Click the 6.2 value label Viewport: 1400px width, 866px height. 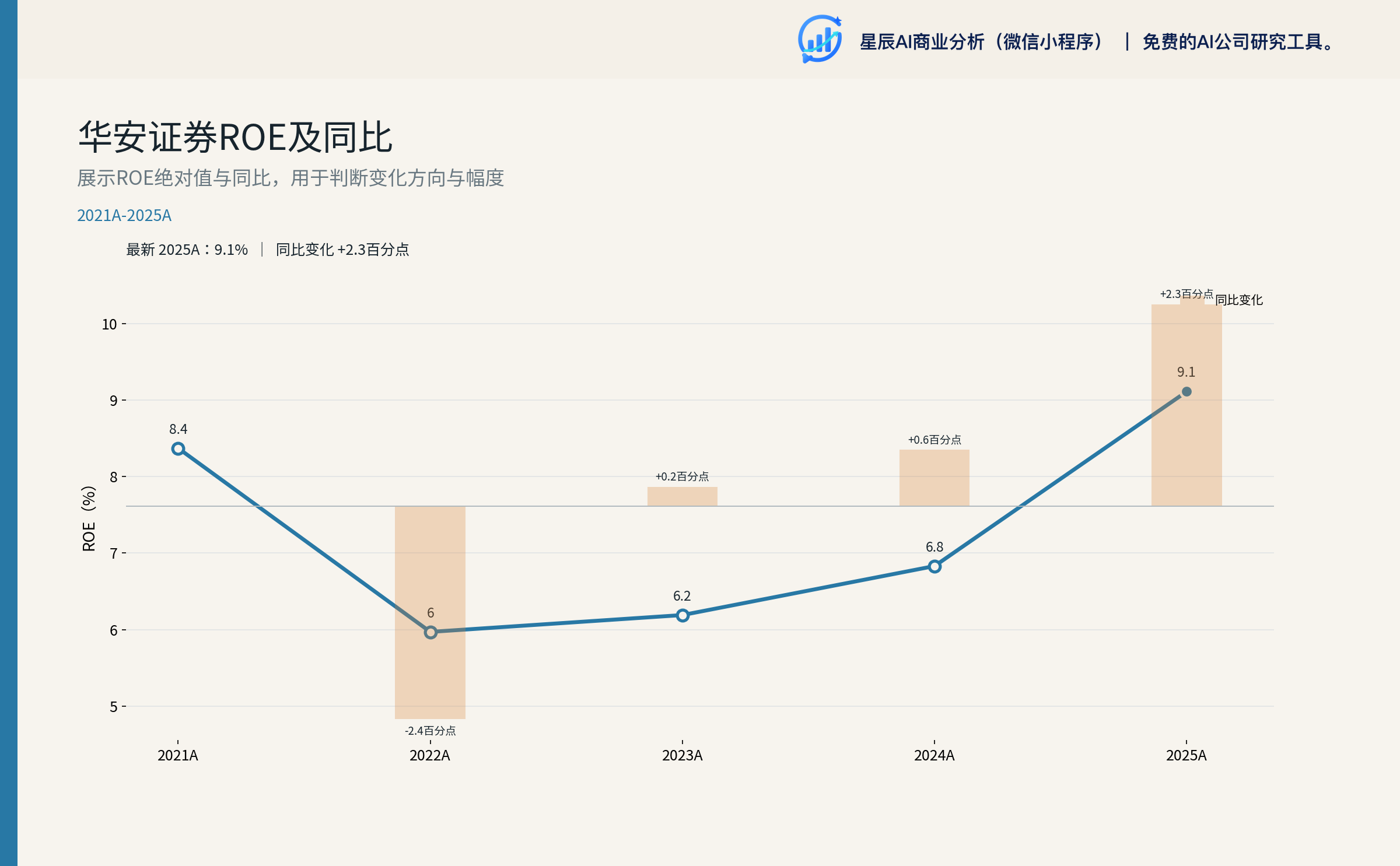click(x=682, y=596)
